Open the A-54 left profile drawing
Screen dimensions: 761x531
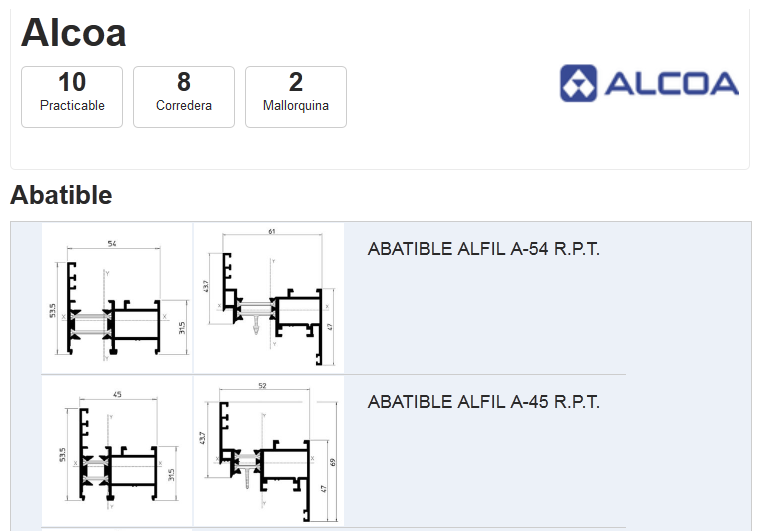click(117, 298)
